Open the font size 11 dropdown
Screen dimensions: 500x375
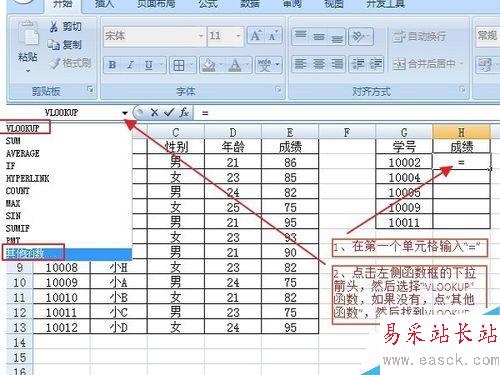coord(238,36)
